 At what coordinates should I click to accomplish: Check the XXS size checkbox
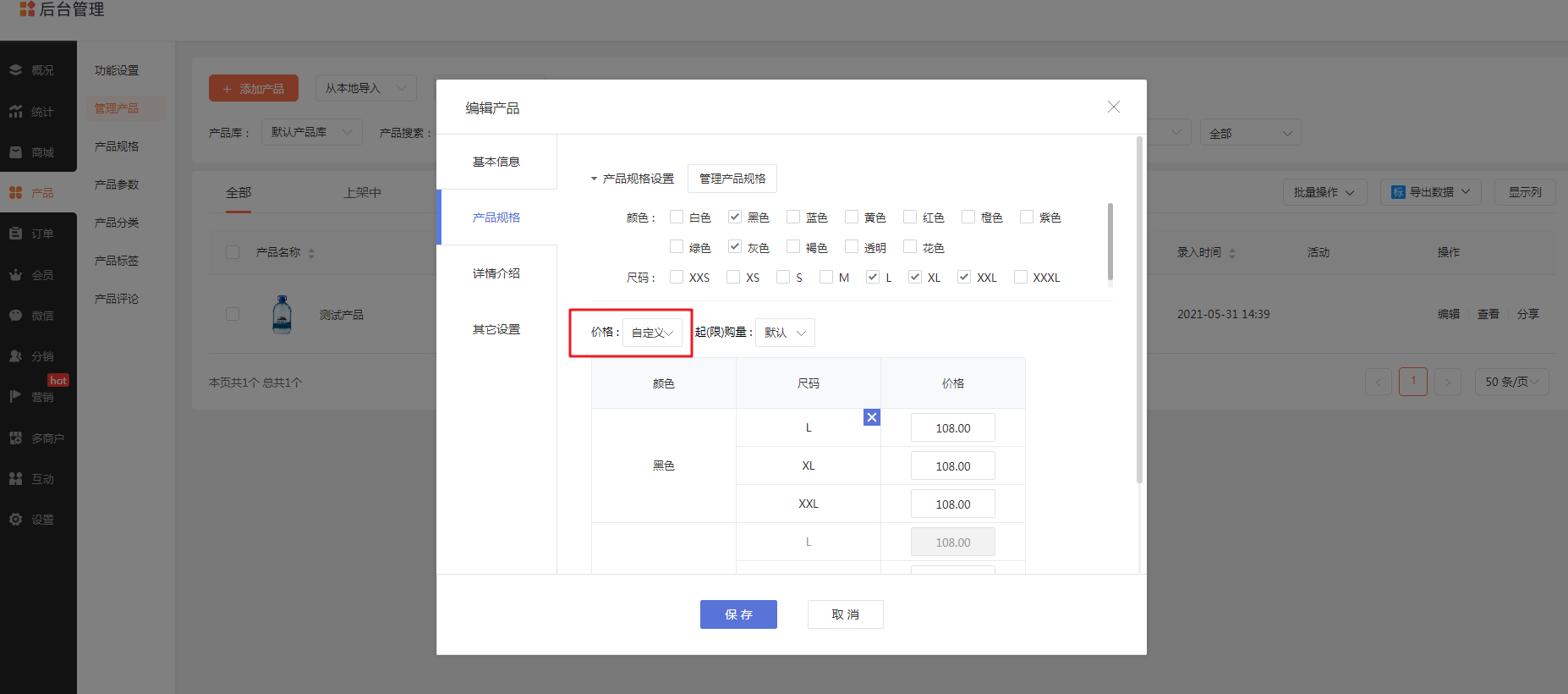[677, 277]
